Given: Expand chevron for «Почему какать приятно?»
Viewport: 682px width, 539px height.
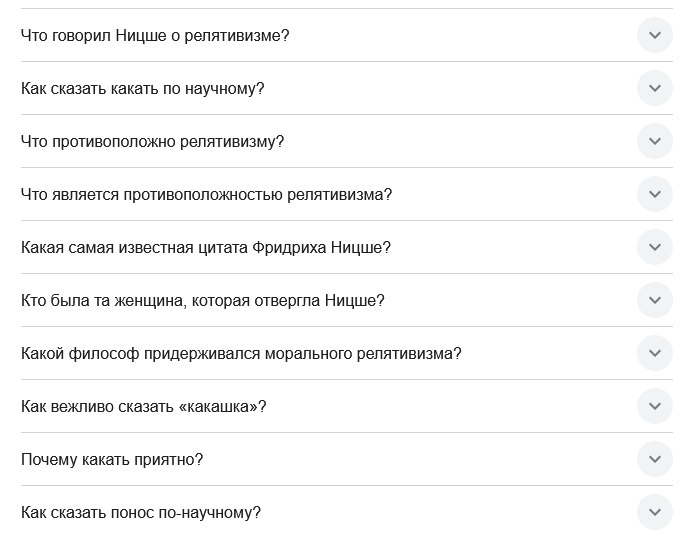Looking at the screenshot, I should [654, 459].
